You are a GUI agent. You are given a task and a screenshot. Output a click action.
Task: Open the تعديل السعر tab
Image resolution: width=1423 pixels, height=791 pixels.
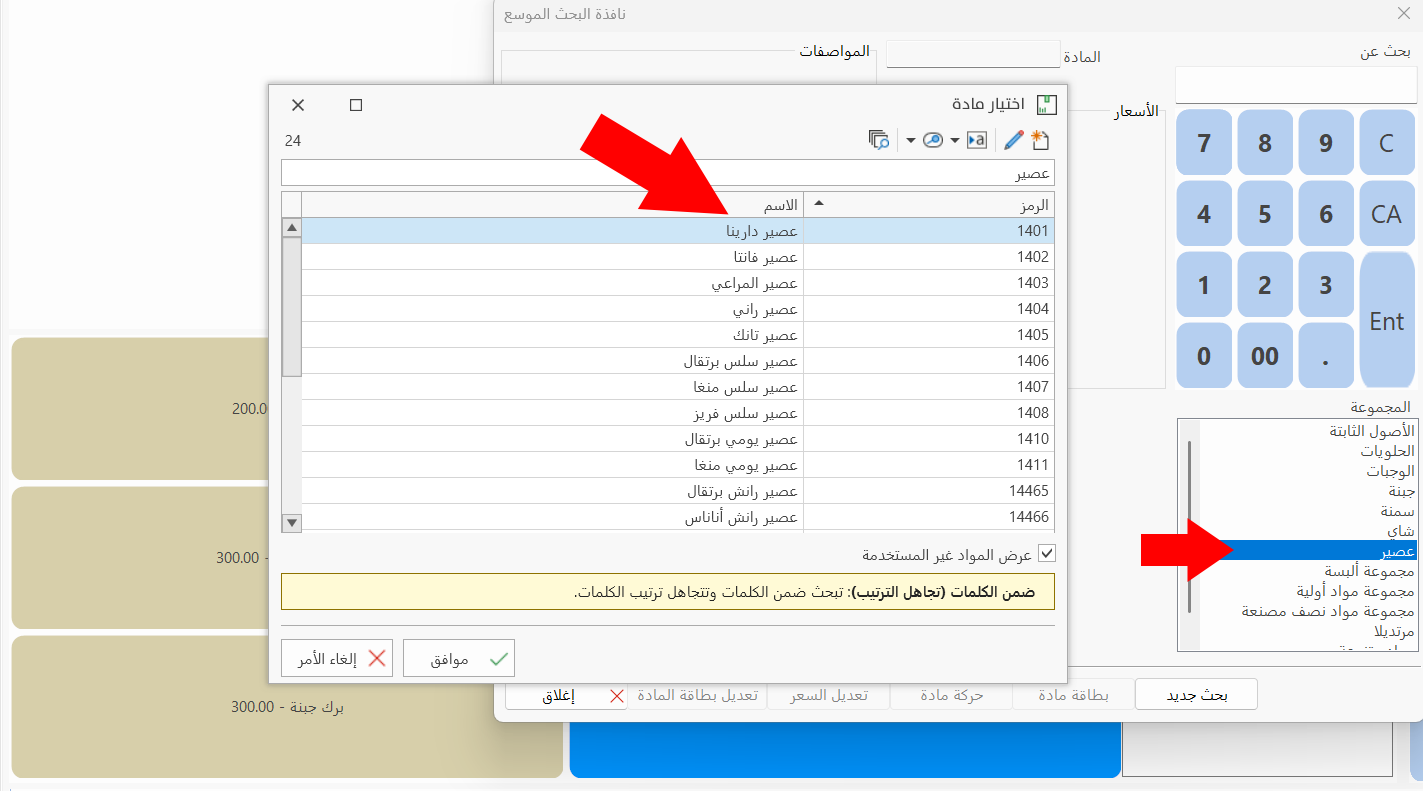(829, 695)
